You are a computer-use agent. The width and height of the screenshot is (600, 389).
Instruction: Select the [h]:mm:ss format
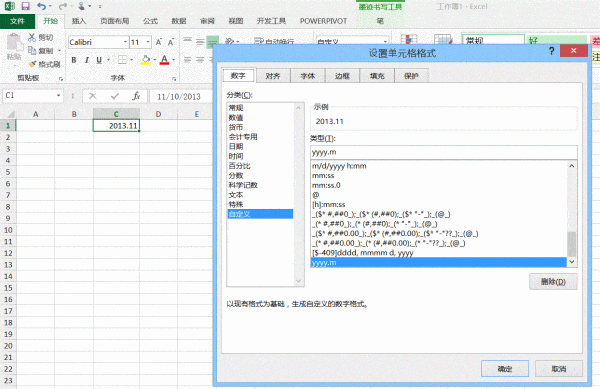tap(439, 205)
